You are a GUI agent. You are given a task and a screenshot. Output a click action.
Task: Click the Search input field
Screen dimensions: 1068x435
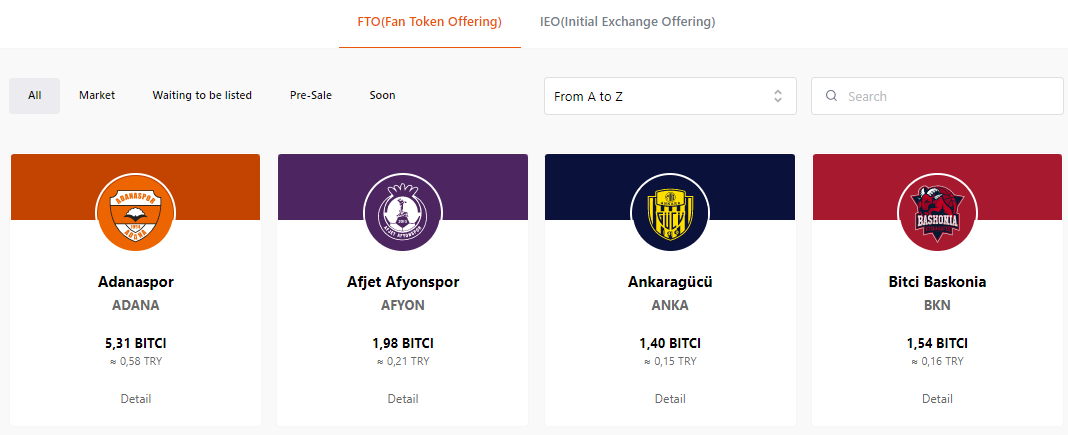pyautogui.click(x=937, y=96)
